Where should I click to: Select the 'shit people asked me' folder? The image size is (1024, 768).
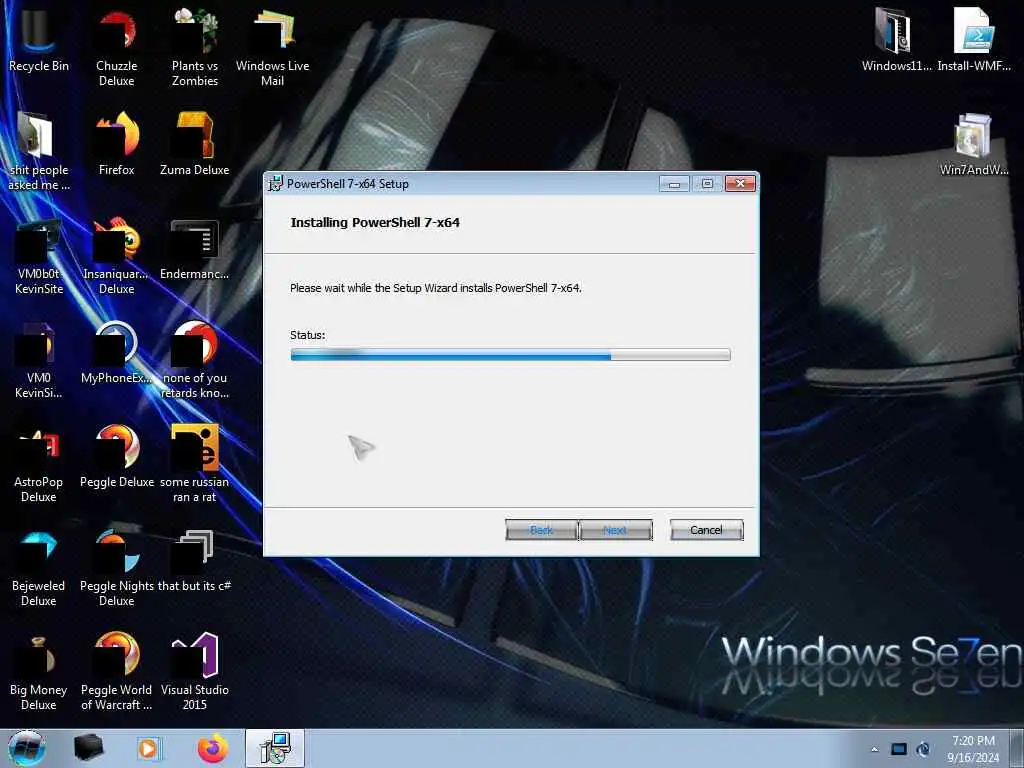point(39,150)
